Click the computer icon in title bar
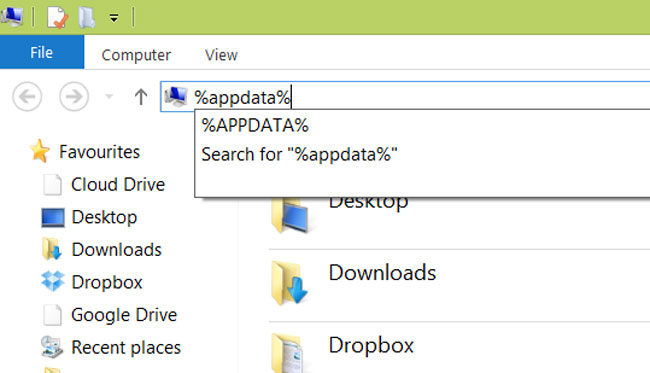 click(x=11, y=17)
